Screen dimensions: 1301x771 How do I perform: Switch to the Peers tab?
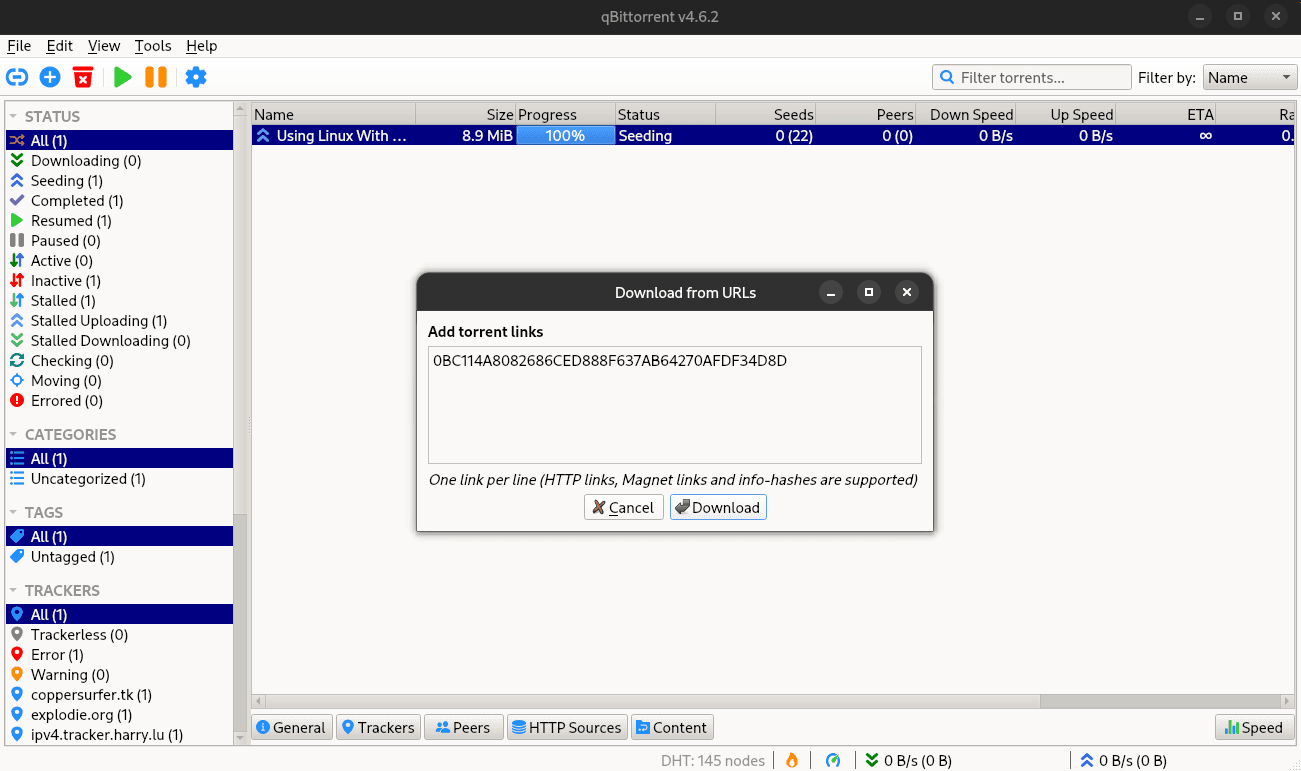click(x=462, y=728)
